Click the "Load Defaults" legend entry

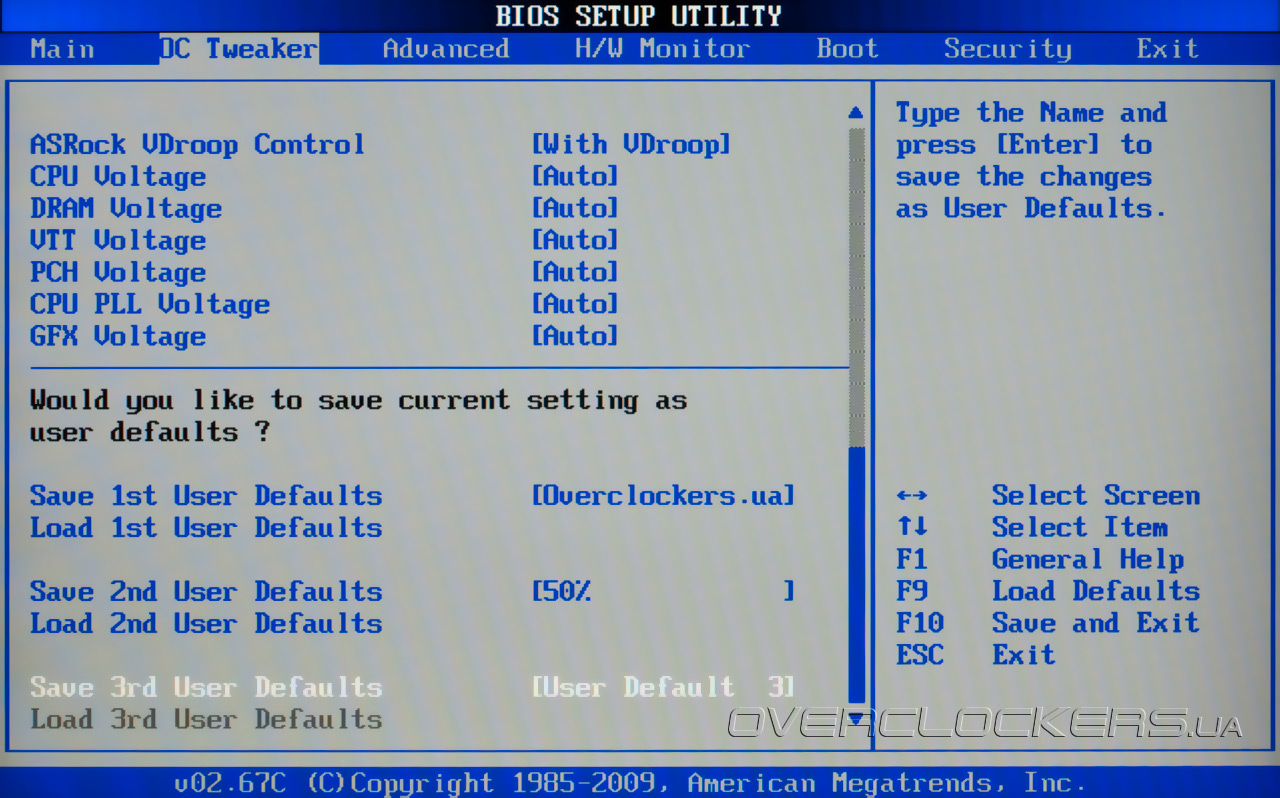click(x=1095, y=592)
